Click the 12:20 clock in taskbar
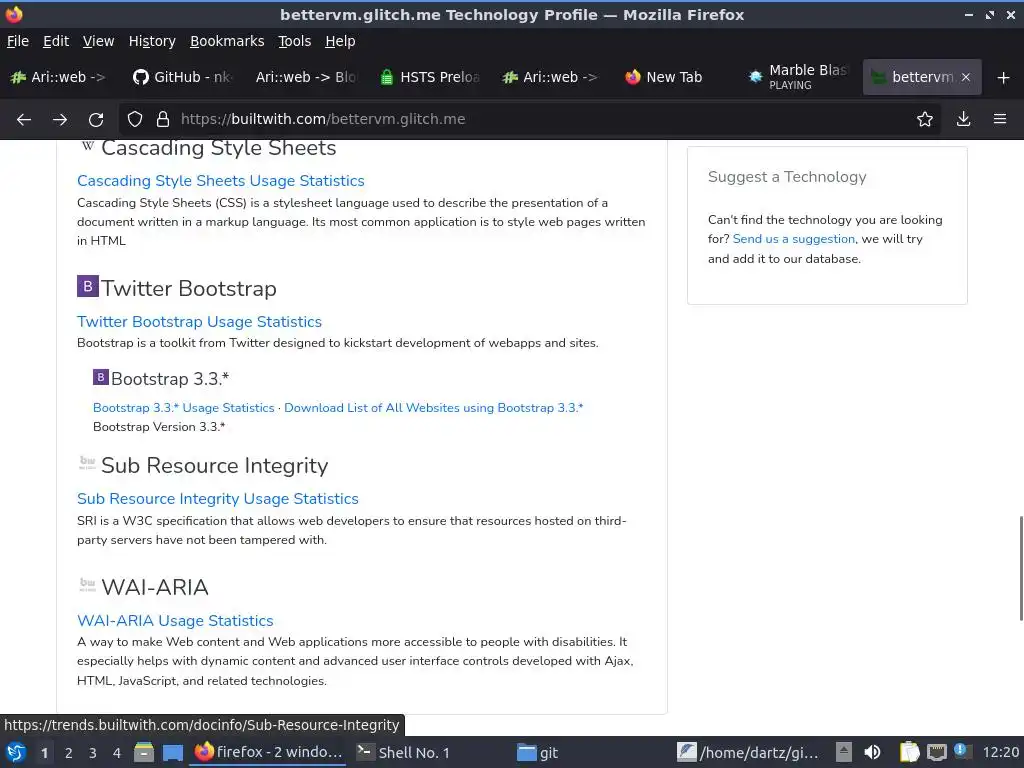This screenshot has height=768, width=1024. coord(1000,752)
